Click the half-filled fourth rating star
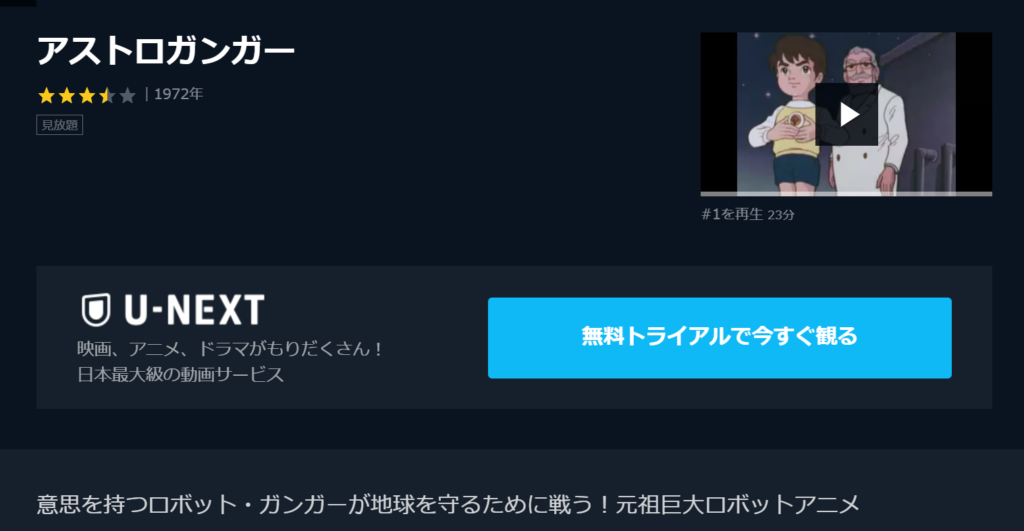The image size is (1024, 531). click(x=107, y=96)
